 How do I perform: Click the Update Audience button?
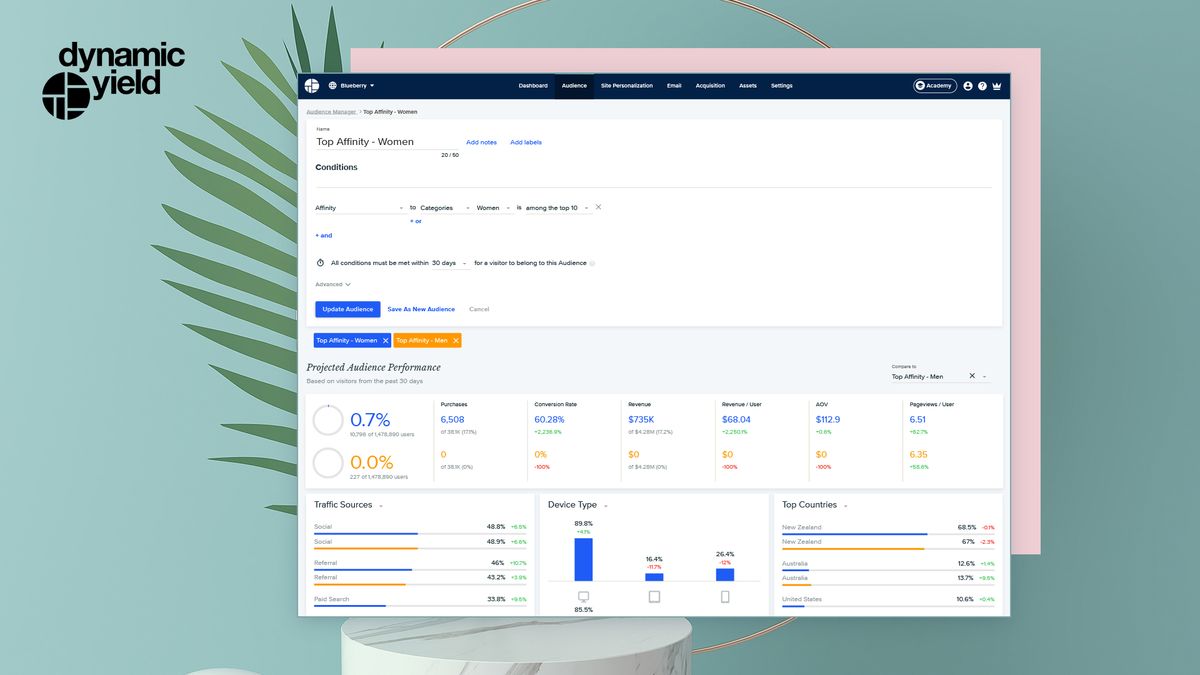click(347, 309)
